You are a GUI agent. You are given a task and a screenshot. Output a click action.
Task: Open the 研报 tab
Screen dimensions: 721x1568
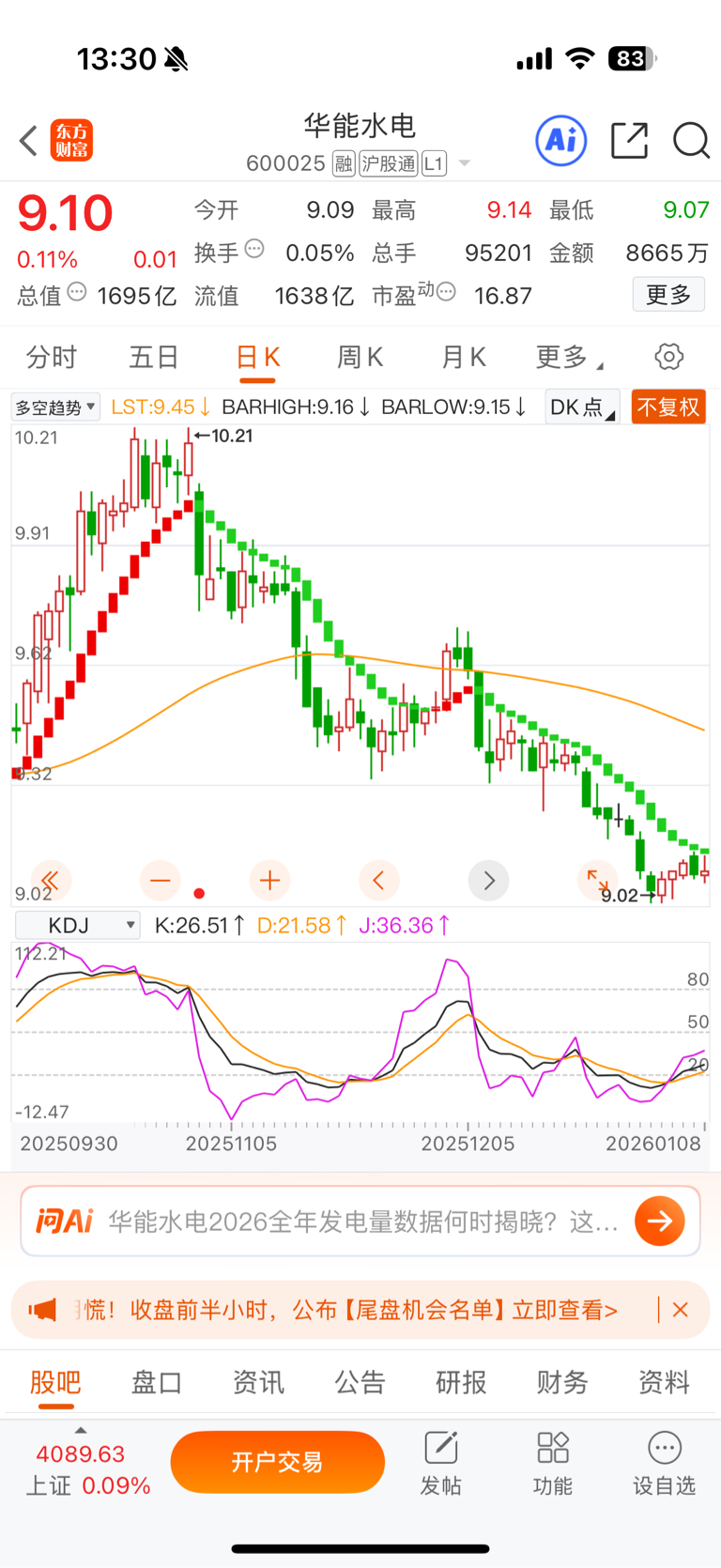pos(461,1382)
